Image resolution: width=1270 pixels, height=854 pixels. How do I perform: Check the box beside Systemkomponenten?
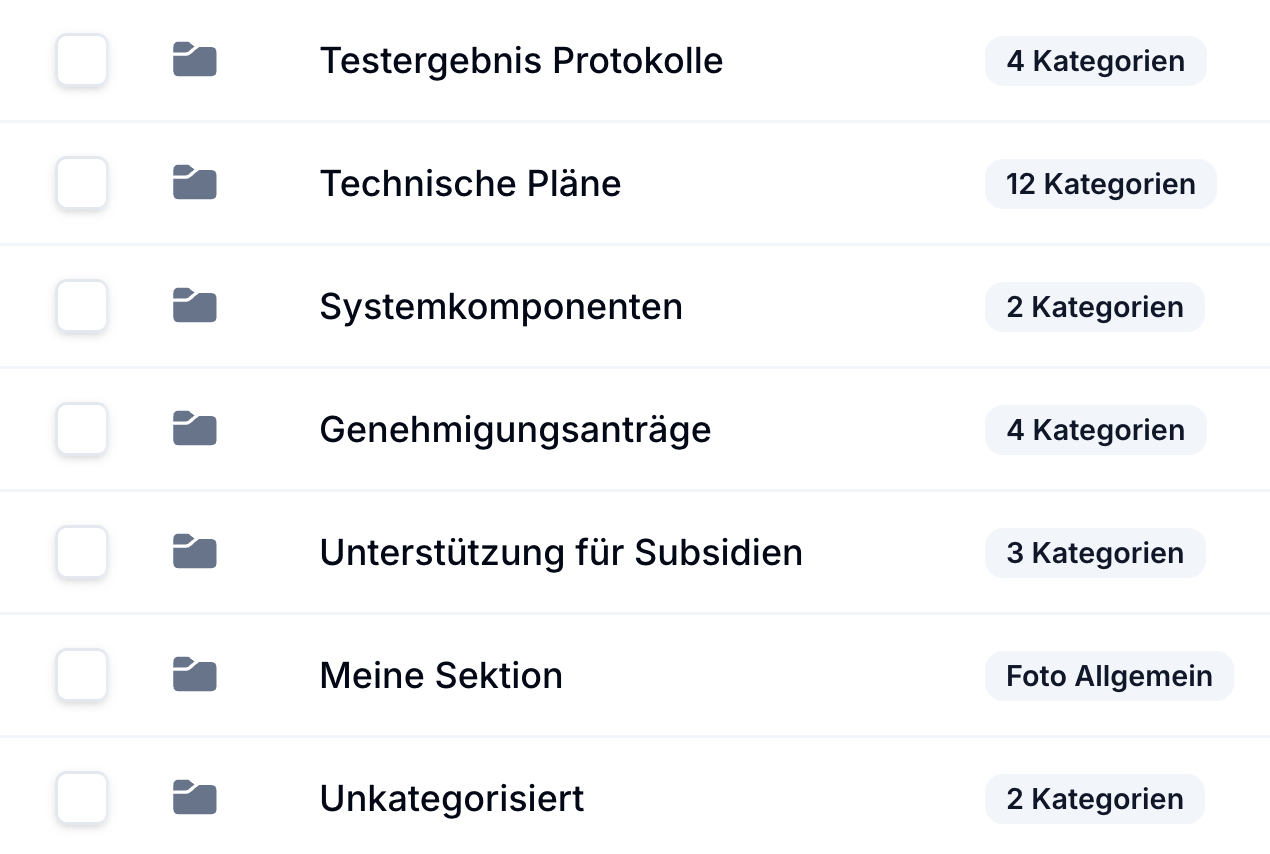click(81, 306)
